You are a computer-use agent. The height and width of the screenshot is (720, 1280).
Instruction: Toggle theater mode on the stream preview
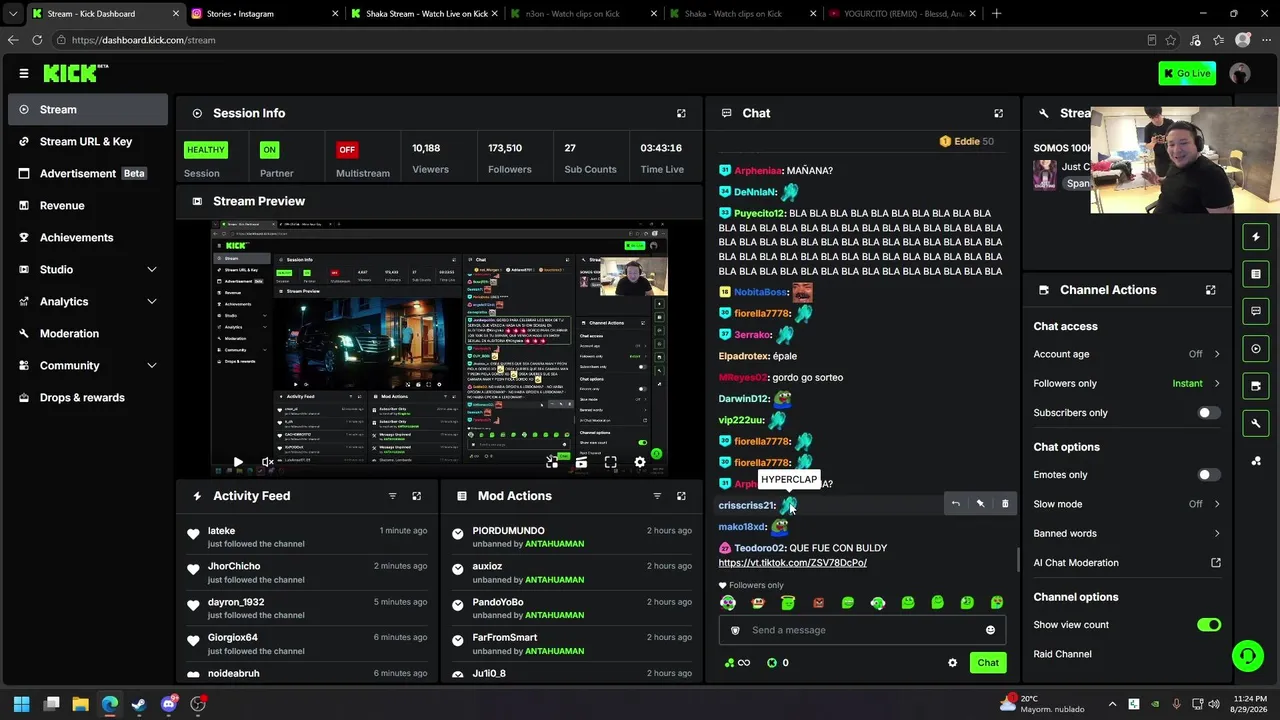581,462
